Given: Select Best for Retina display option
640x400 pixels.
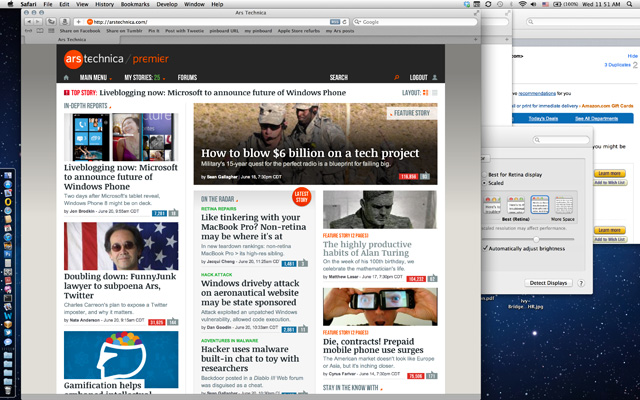Looking at the screenshot, I should coord(512,175).
